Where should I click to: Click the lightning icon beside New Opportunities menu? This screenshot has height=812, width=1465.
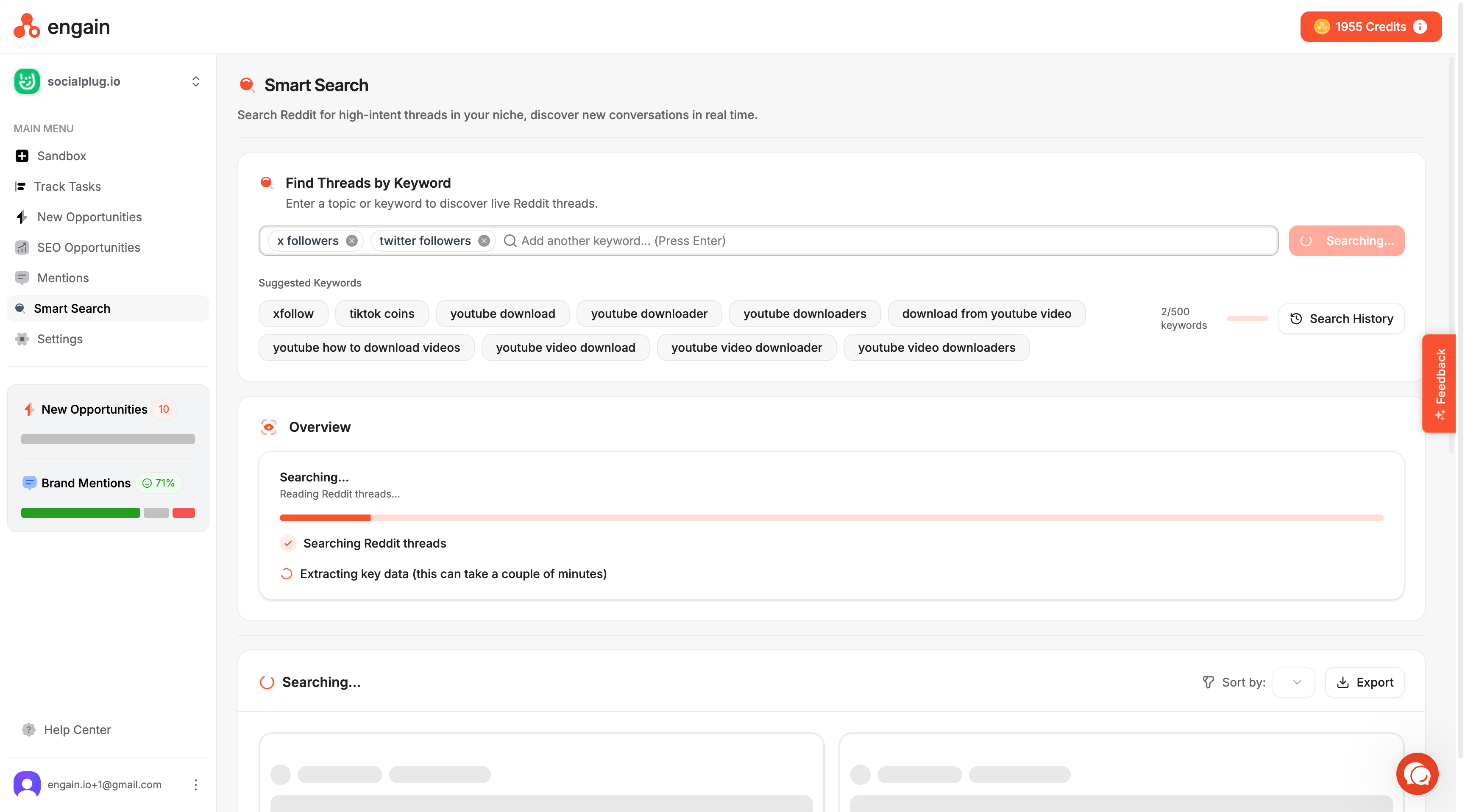22,217
